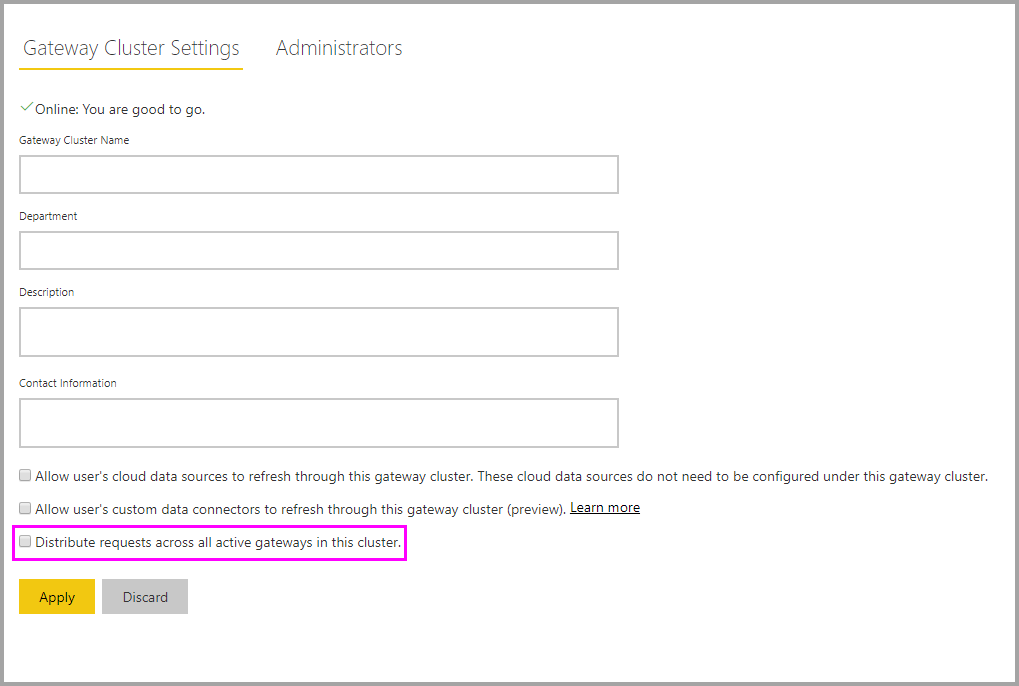
Task: Select the Gateway Cluster Name label
Action: click(73, 140)
